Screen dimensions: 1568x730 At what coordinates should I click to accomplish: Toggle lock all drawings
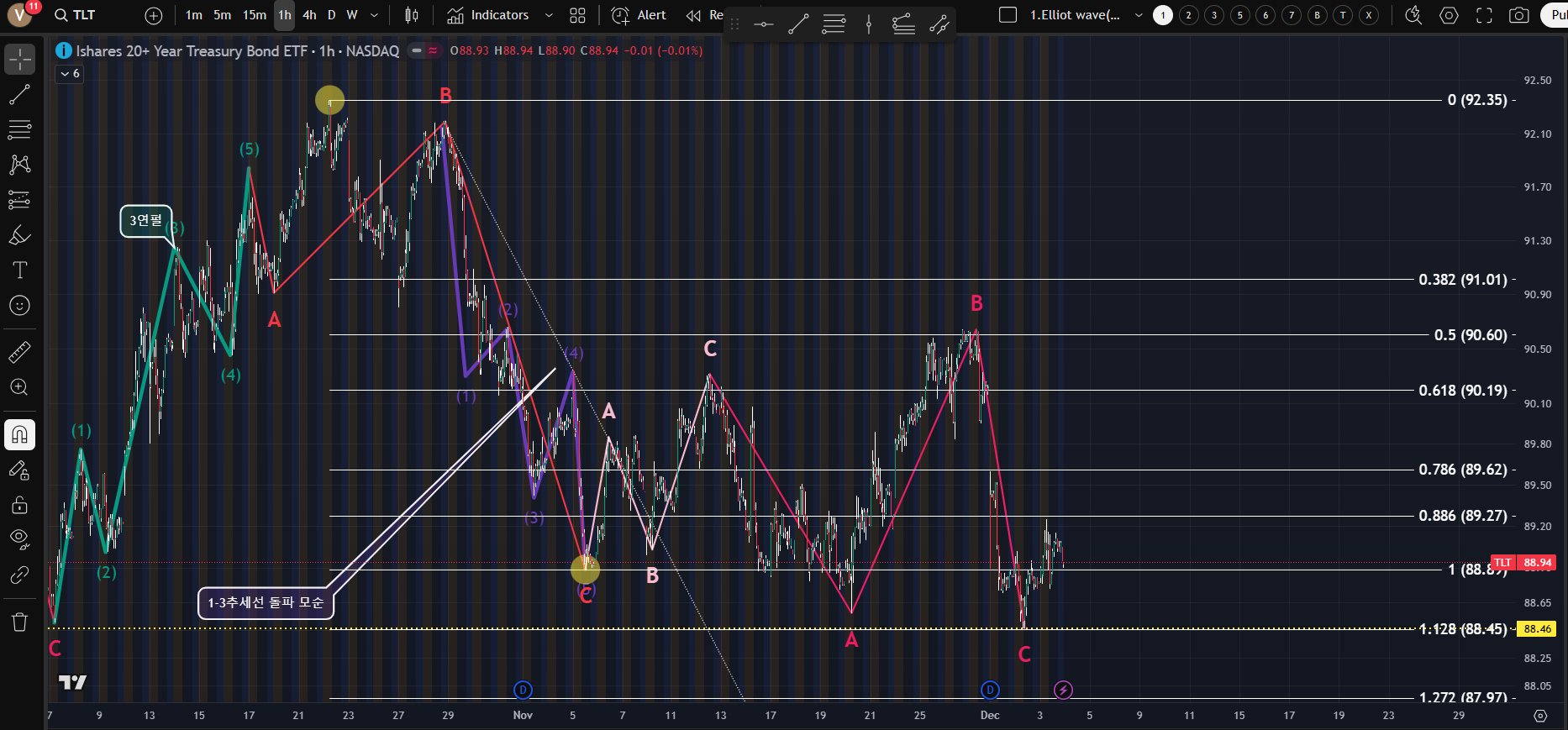[x=19, y=505]
